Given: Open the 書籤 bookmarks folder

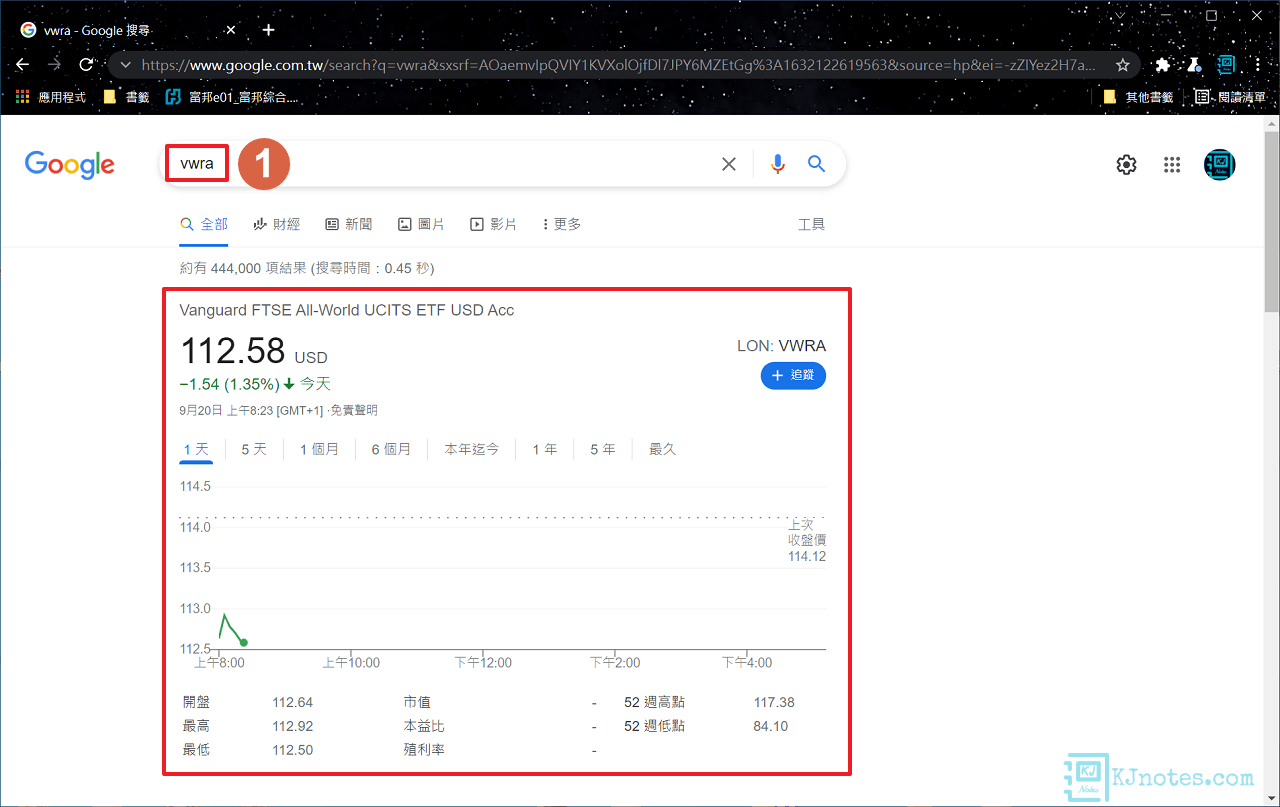Looking at the screenshot, I should 126,97.
